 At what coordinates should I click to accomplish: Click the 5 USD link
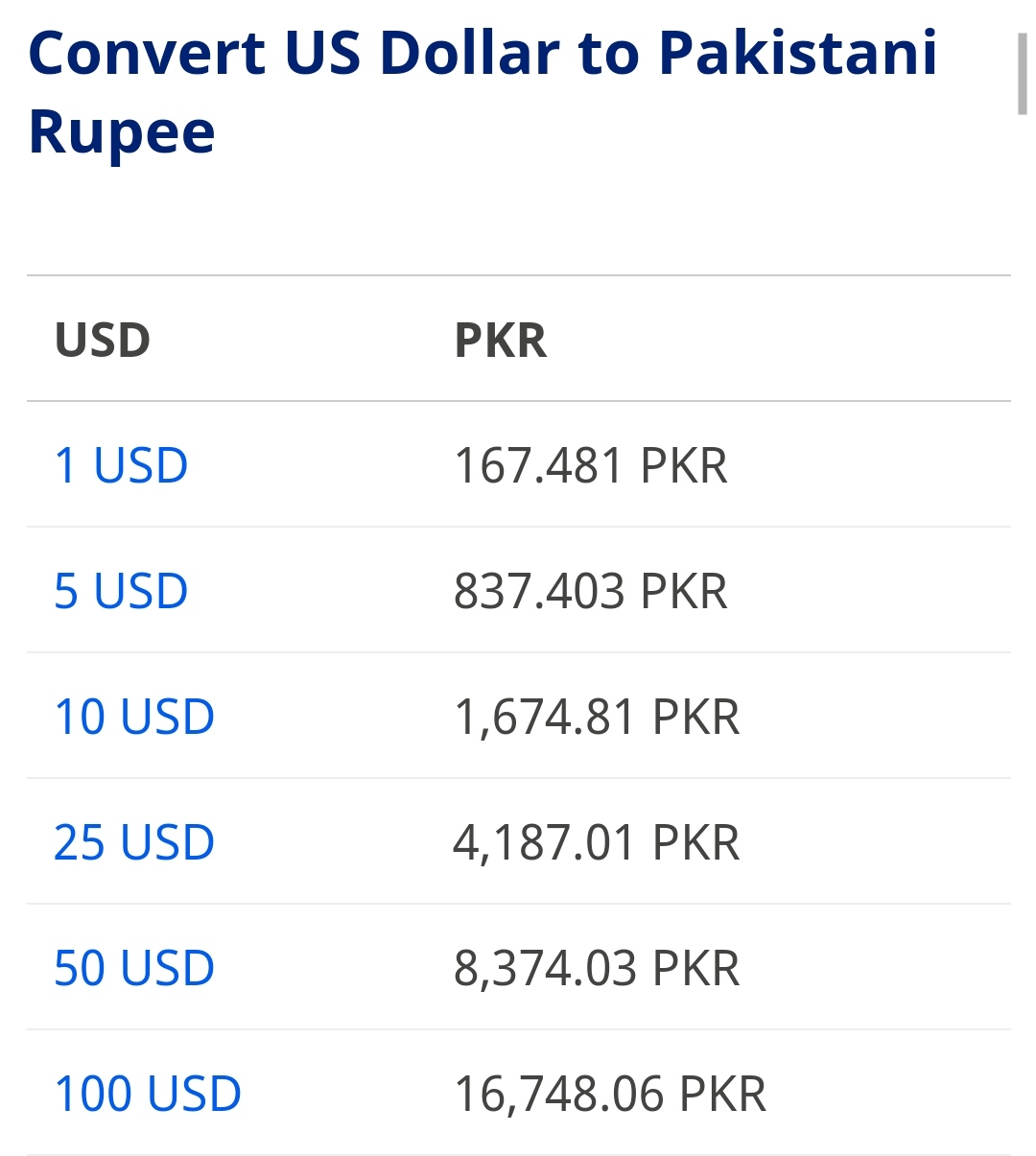[x=121, y=592]
